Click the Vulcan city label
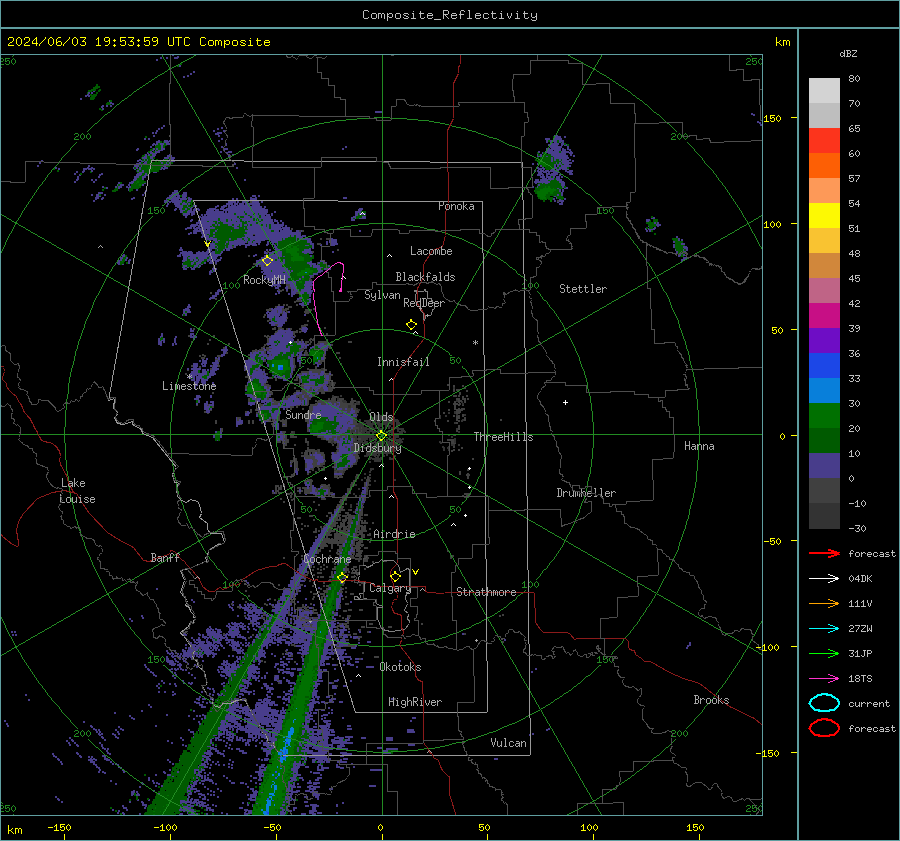This screenshot has width=900, height=841. [508, 743]
